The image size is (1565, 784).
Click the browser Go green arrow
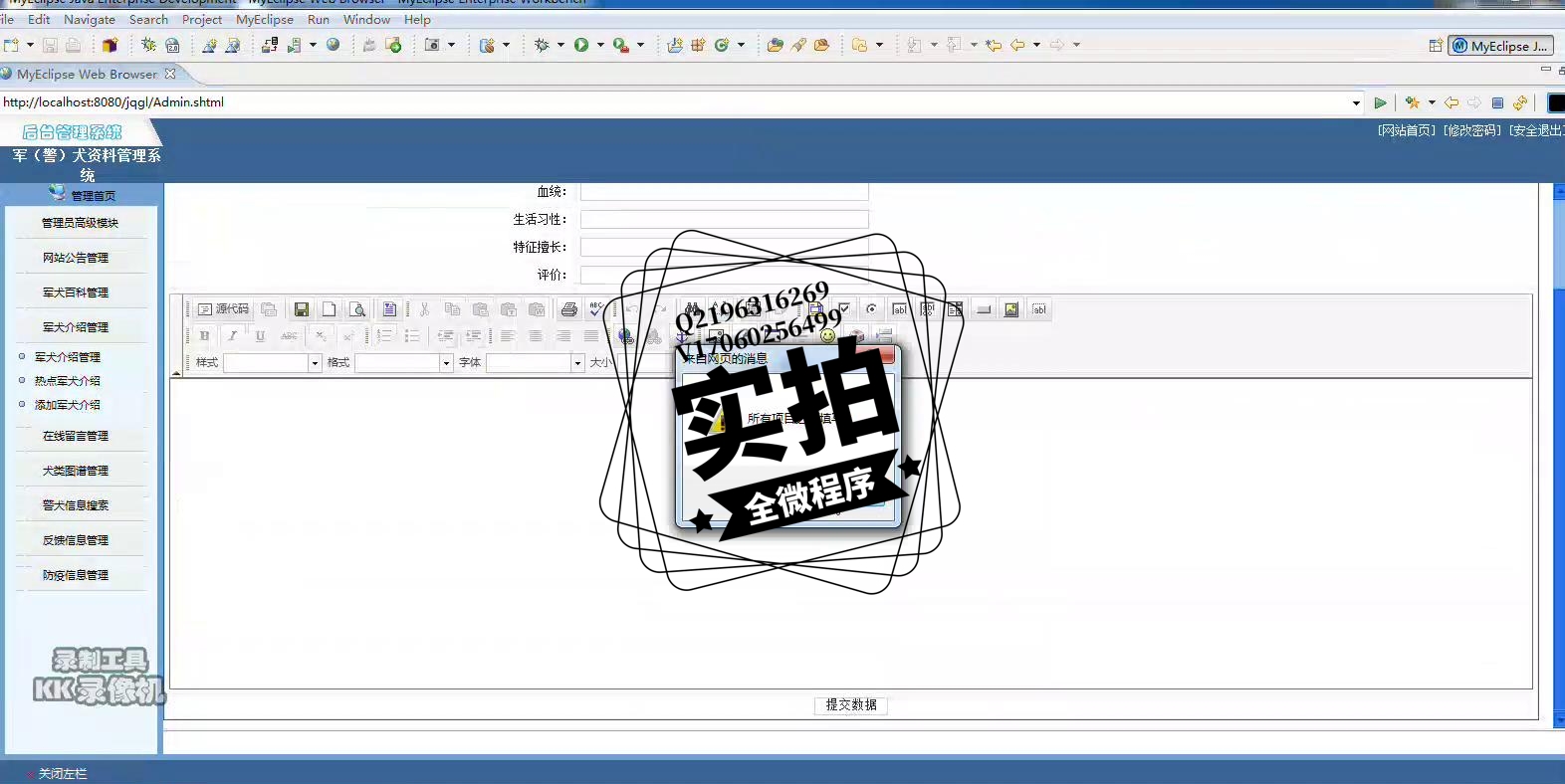(1380, 102)
